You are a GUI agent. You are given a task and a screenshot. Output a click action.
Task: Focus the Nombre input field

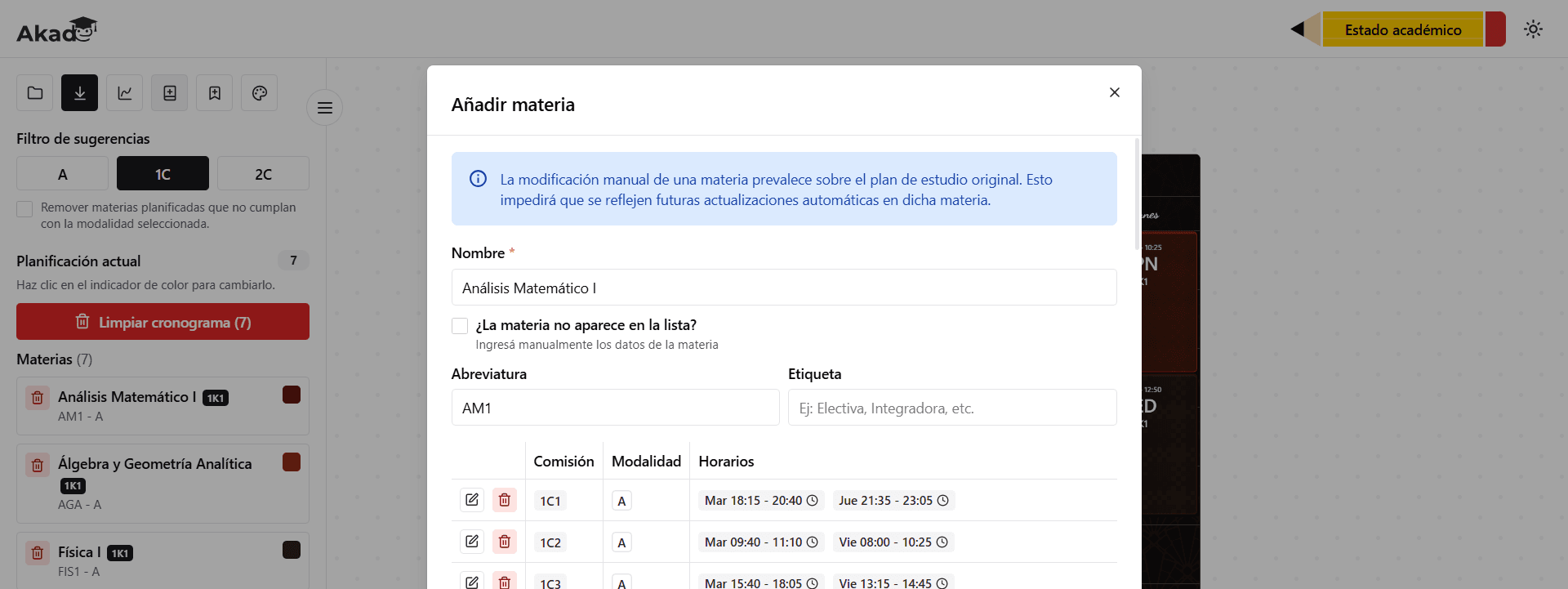[784, 288]
